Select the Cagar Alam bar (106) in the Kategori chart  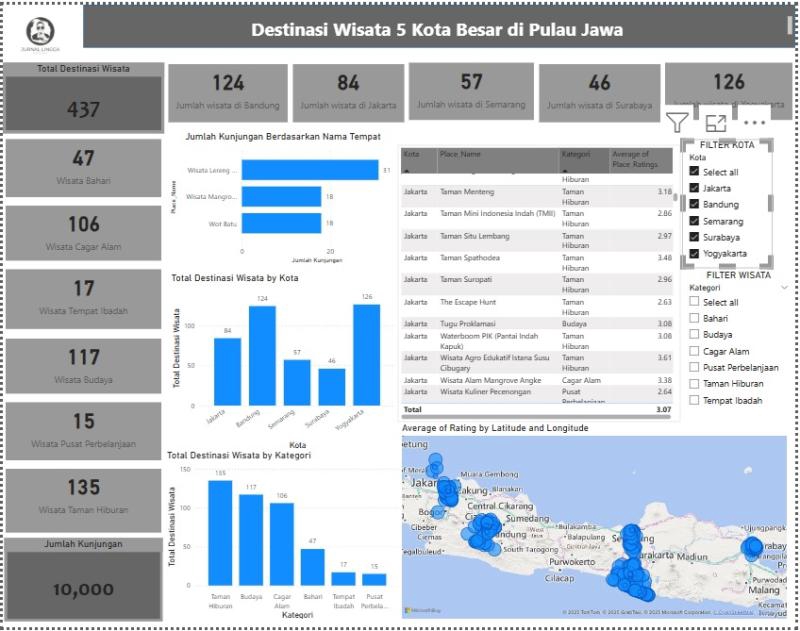tap(282, 544)
